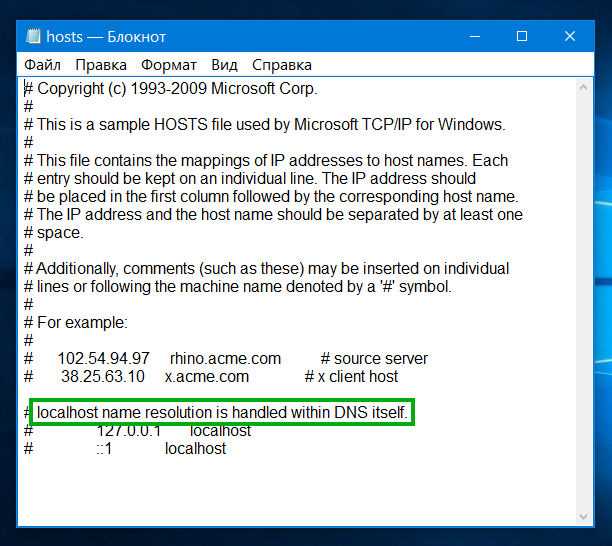The image size is (612, 546).
Task: Click the Copyright (c) 1993-2009 Microsoft Corp. line
Action: (x=171, y=89)
